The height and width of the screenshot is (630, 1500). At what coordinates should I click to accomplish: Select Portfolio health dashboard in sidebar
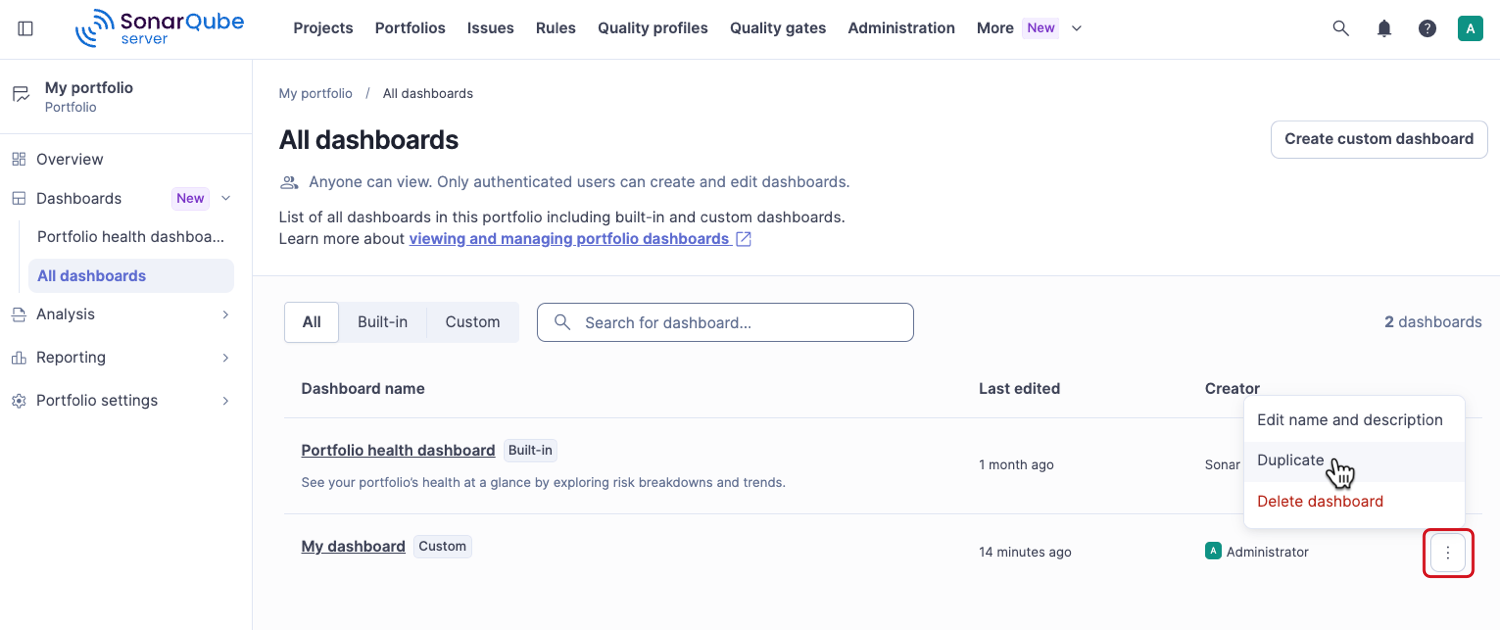131,237
